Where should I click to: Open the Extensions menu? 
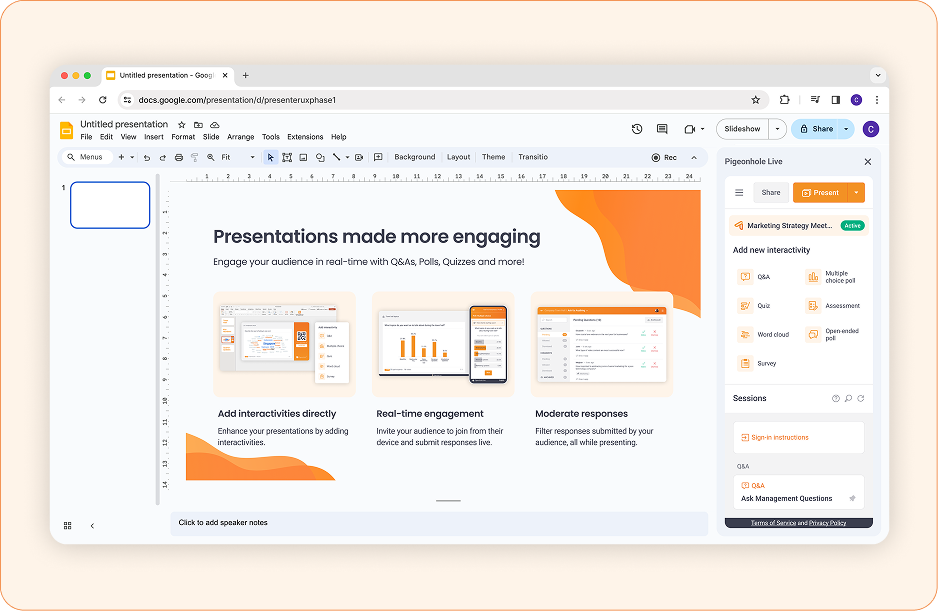click(x=305, y=137)
